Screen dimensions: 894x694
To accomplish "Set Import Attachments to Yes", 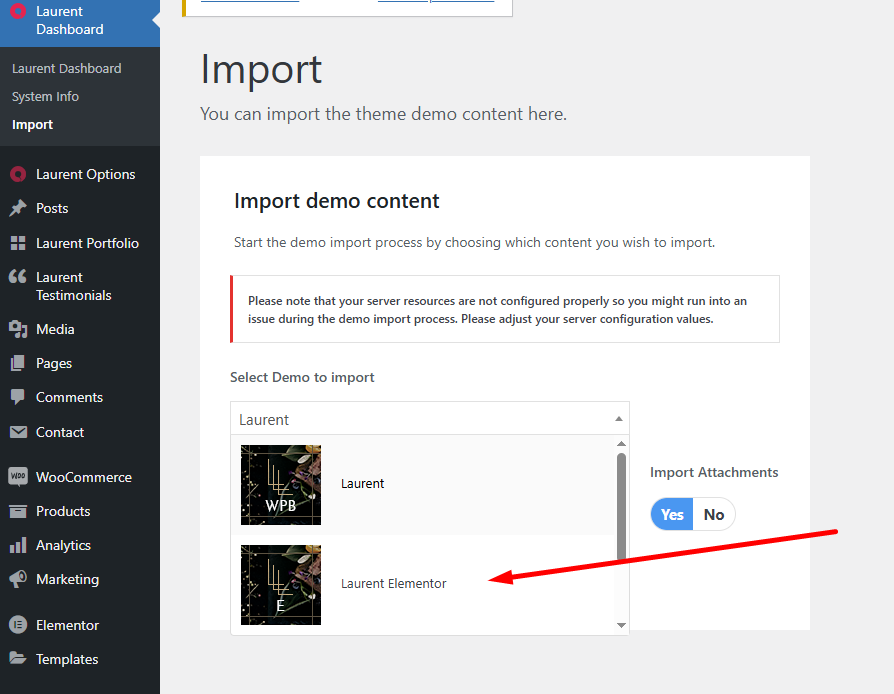I will coord(672,514).
